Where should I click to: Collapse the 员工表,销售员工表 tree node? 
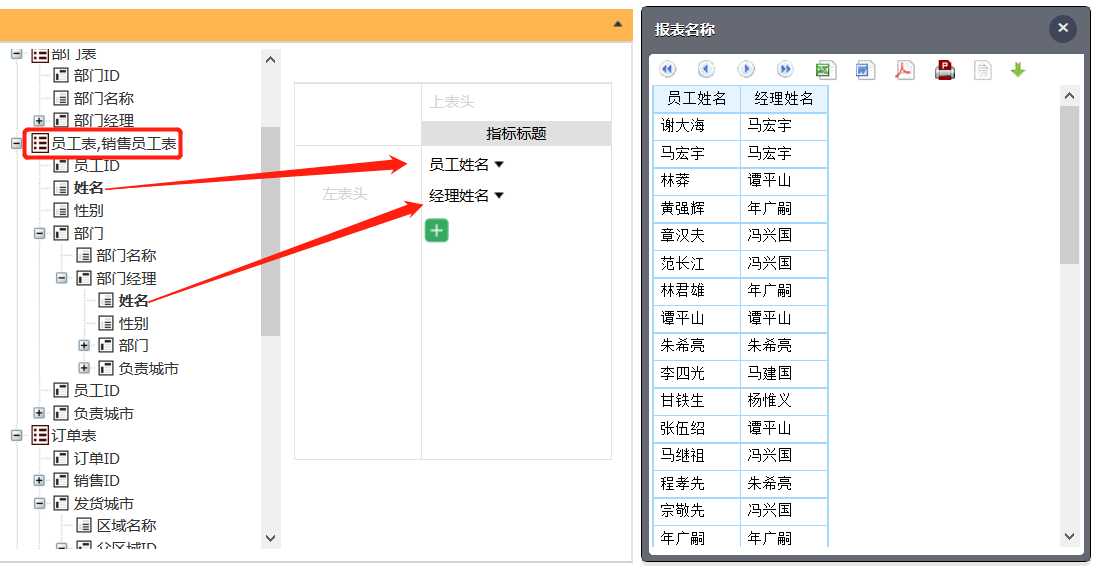(x=16, y=144)
